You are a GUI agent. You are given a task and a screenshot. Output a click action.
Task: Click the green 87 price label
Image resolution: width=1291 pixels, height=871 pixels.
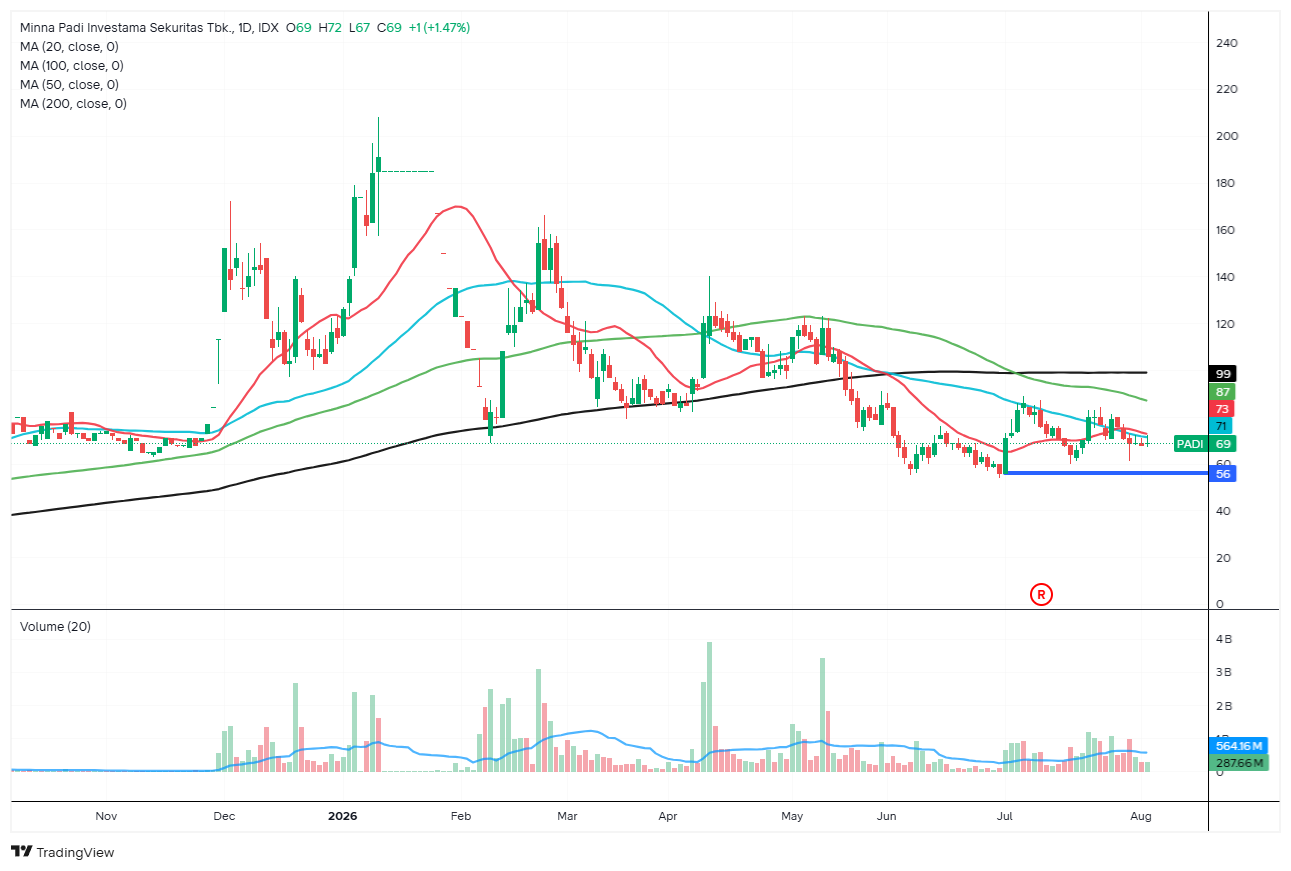point(1223,392)
